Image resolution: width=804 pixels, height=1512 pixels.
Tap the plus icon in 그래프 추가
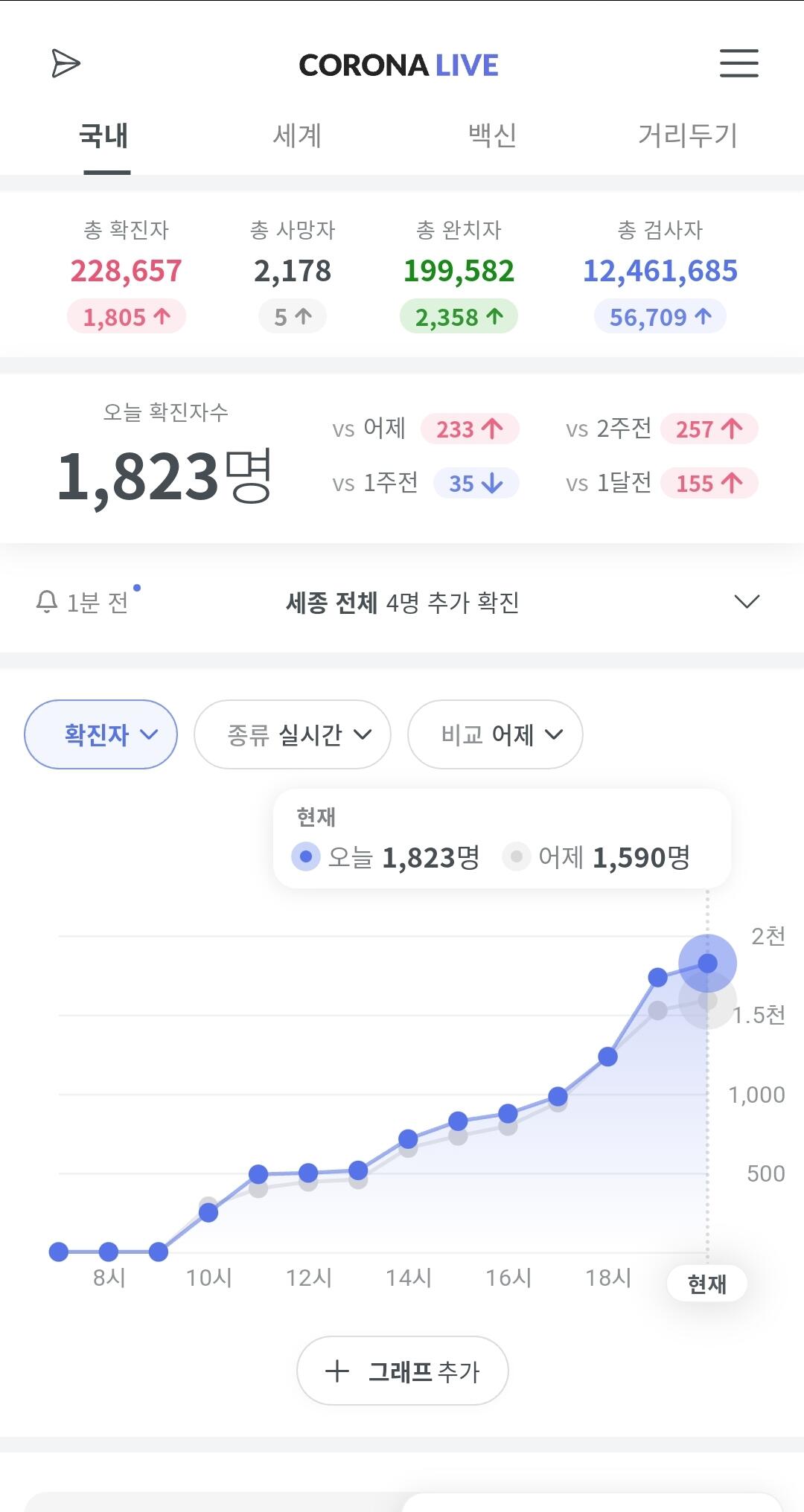[337, 1371]
